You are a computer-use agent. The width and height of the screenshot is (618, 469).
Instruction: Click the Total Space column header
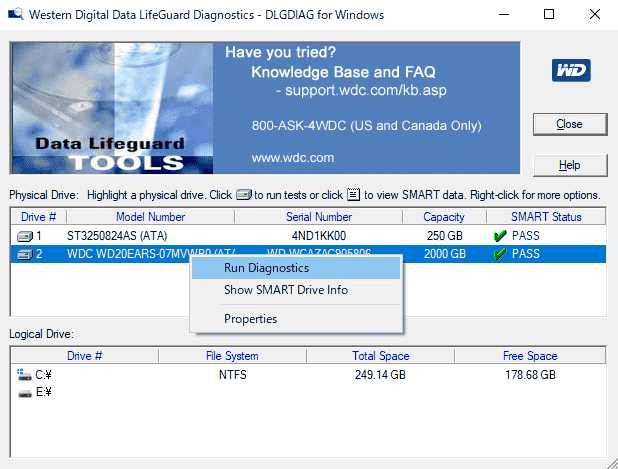(x=381, y=356)
